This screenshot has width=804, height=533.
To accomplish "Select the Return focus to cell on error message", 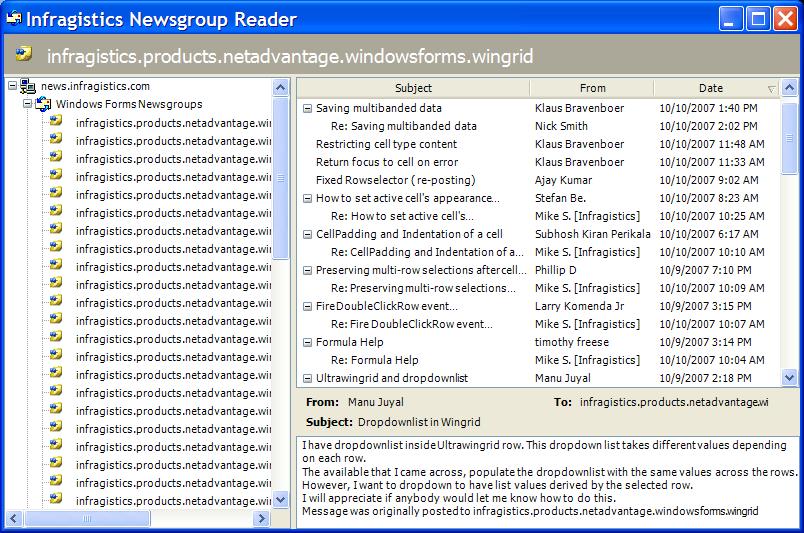I will 387,162.
